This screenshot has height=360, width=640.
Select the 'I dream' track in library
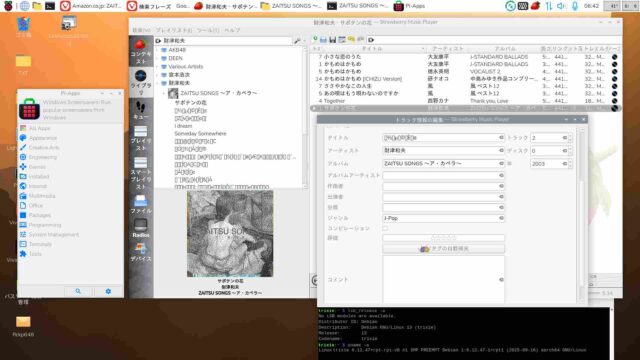tap(183, 126)
